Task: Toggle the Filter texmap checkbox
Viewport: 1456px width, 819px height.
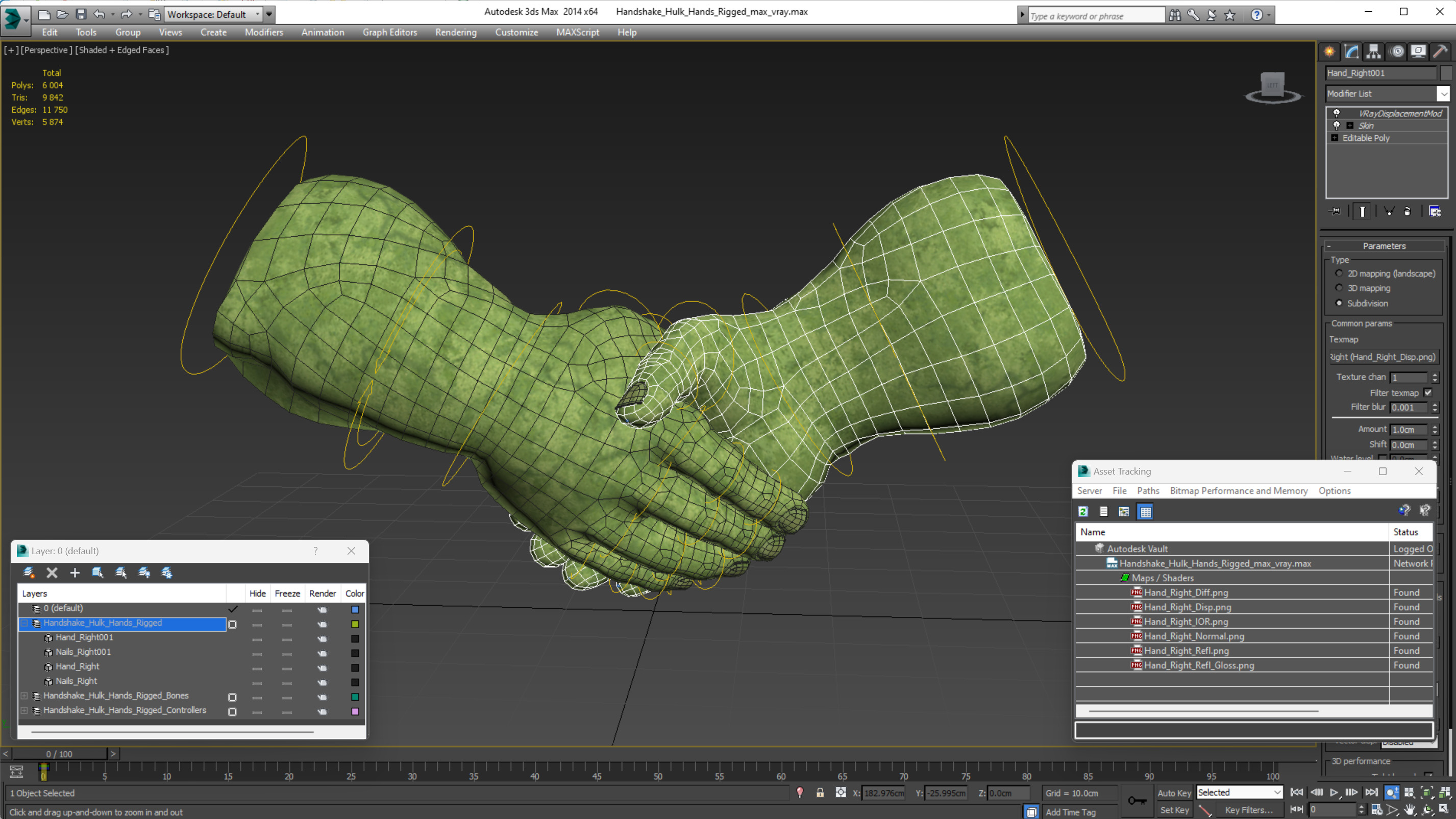Action: point(1428,392)
